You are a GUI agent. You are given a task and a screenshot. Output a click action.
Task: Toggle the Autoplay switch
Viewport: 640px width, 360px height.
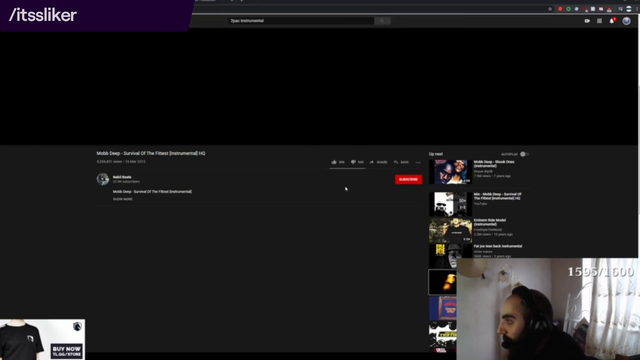(x=524, y=154)
